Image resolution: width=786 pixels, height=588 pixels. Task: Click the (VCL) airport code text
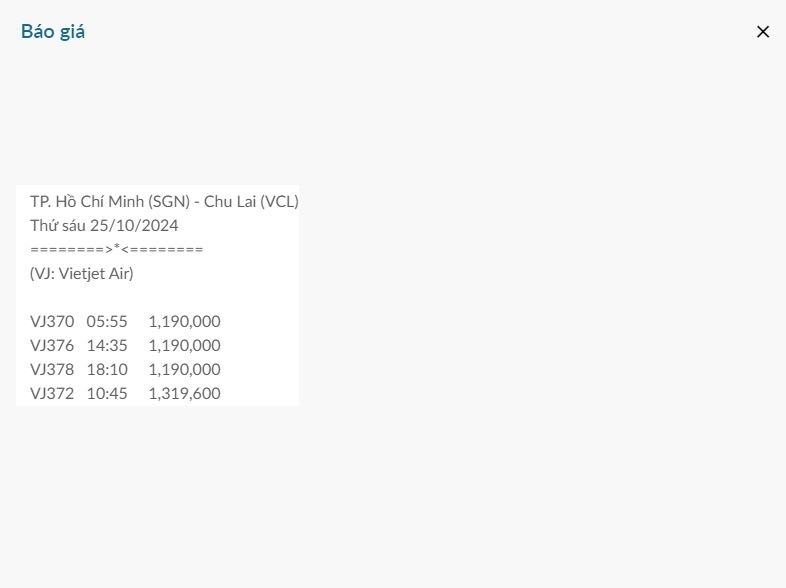pos(279,201)
